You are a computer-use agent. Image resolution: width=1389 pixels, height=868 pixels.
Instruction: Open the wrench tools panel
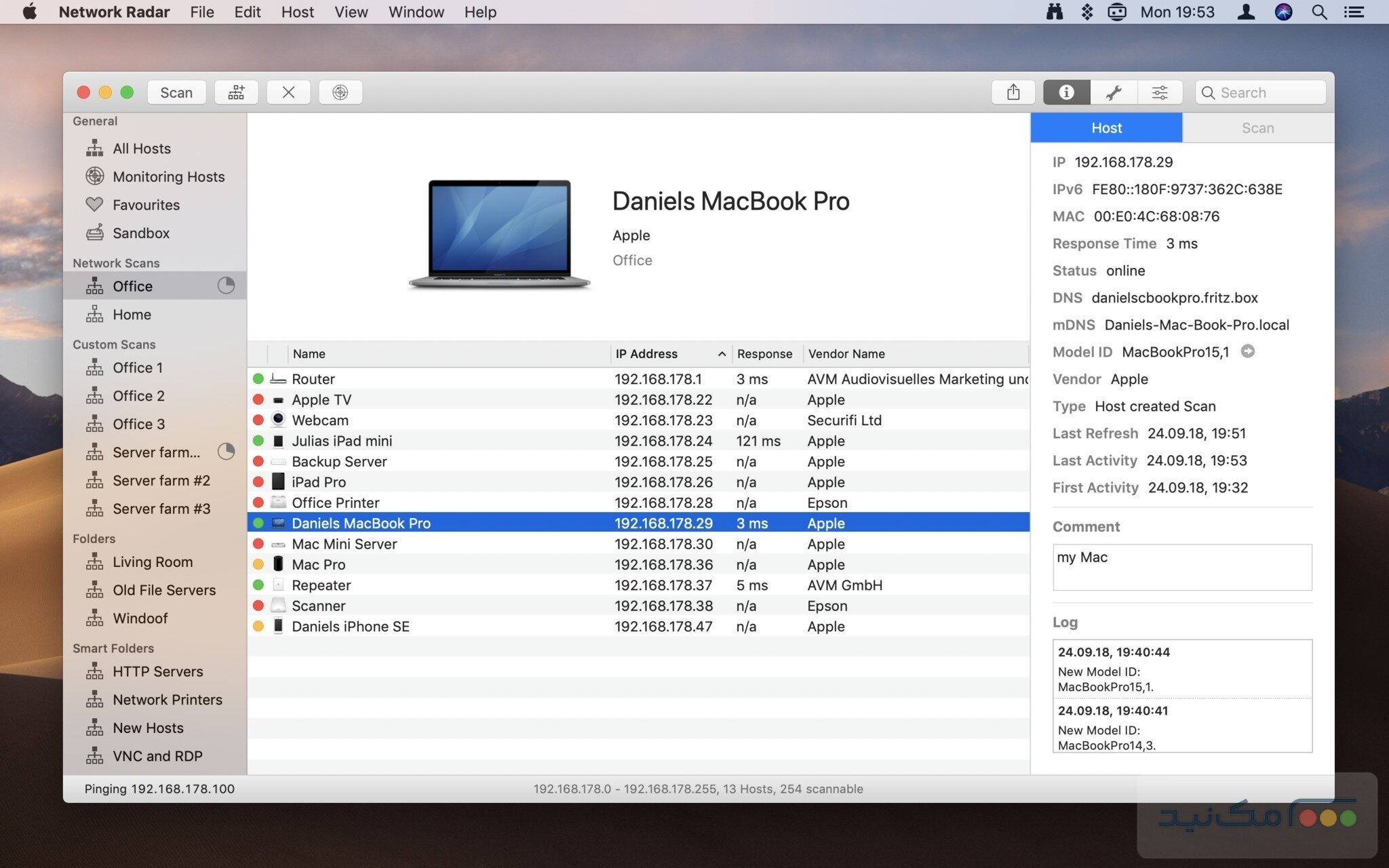1113,92
